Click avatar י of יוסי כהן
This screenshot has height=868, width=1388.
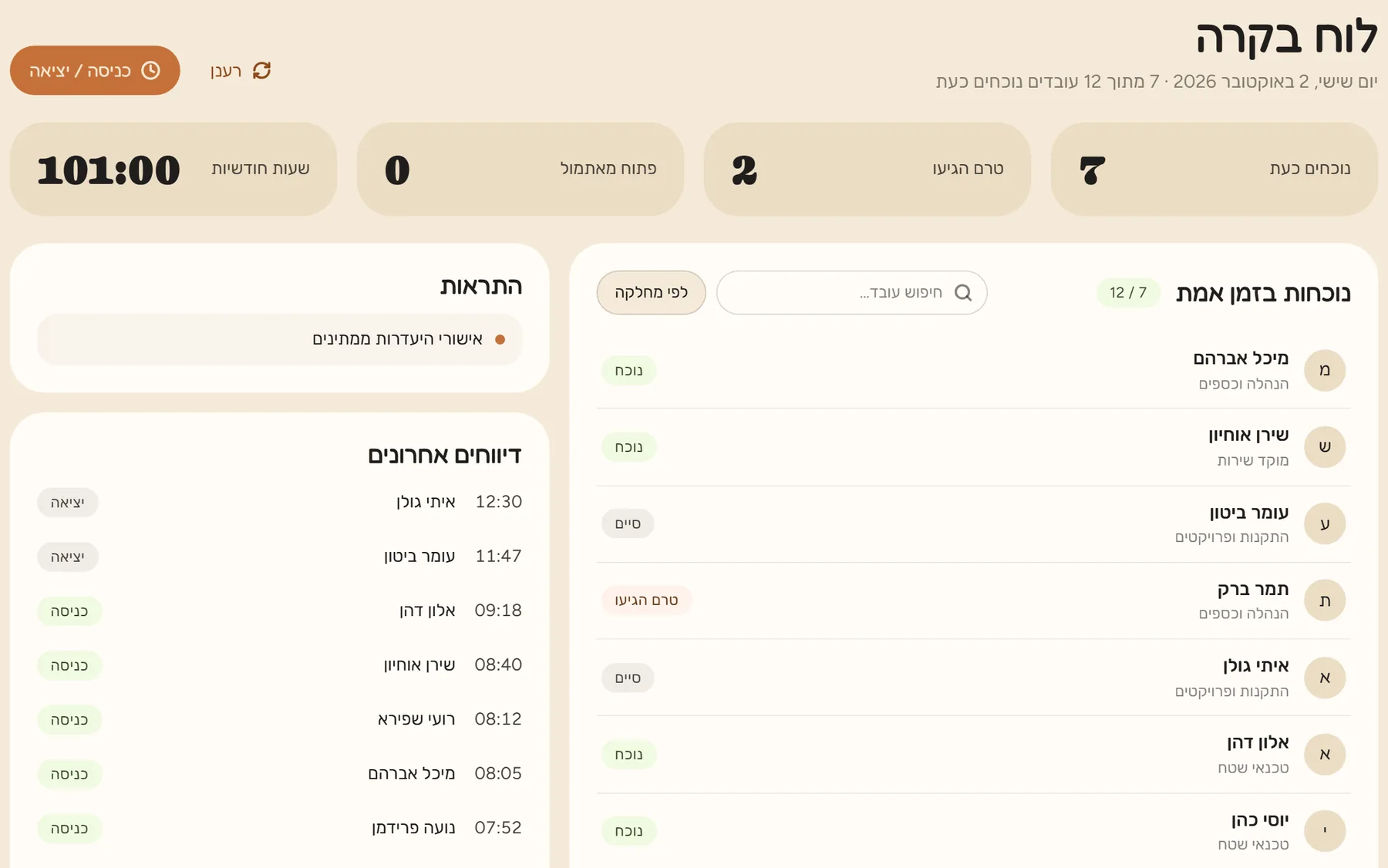(1325, 831)
